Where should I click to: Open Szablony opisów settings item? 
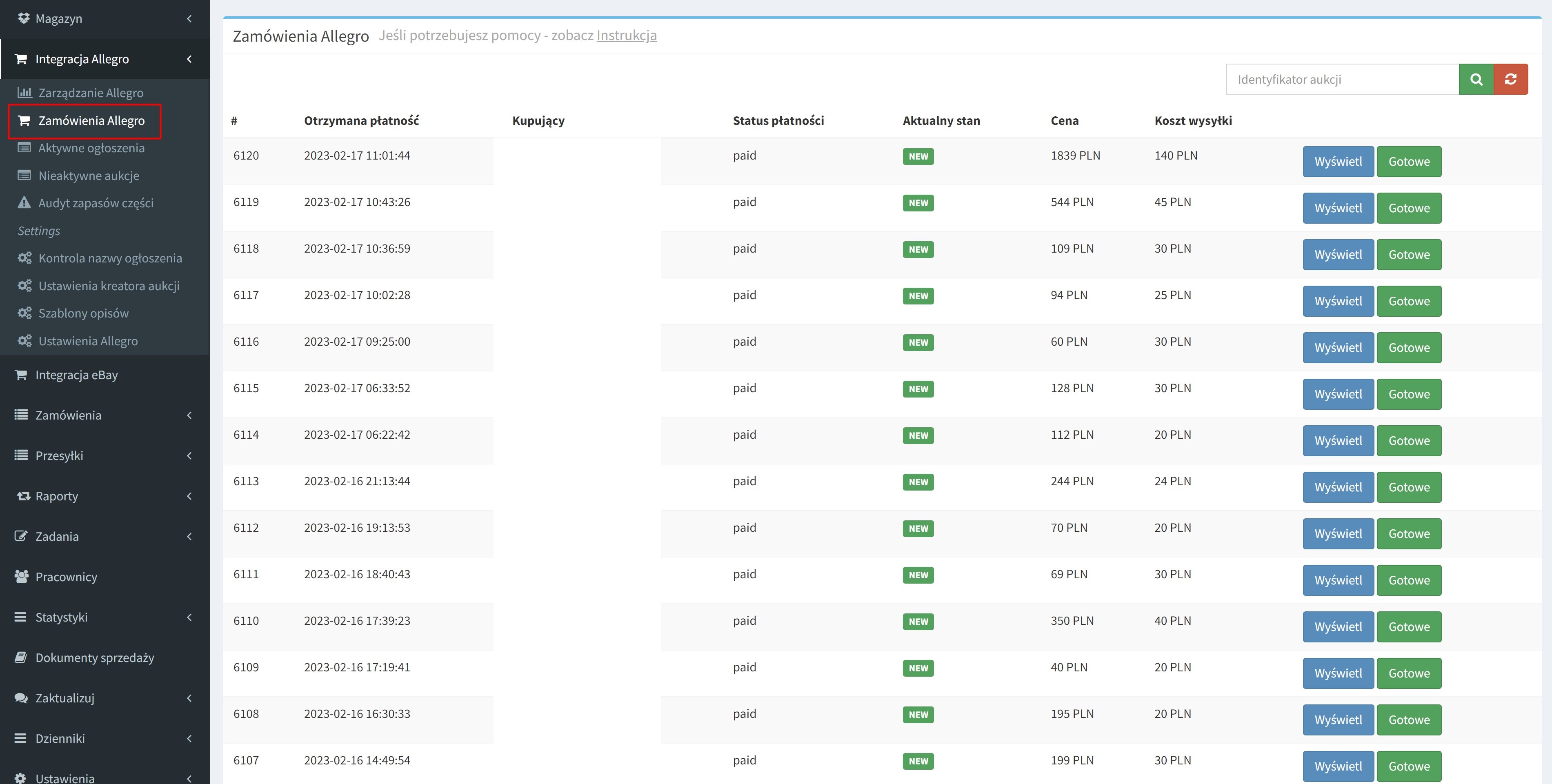pos(83,313)
